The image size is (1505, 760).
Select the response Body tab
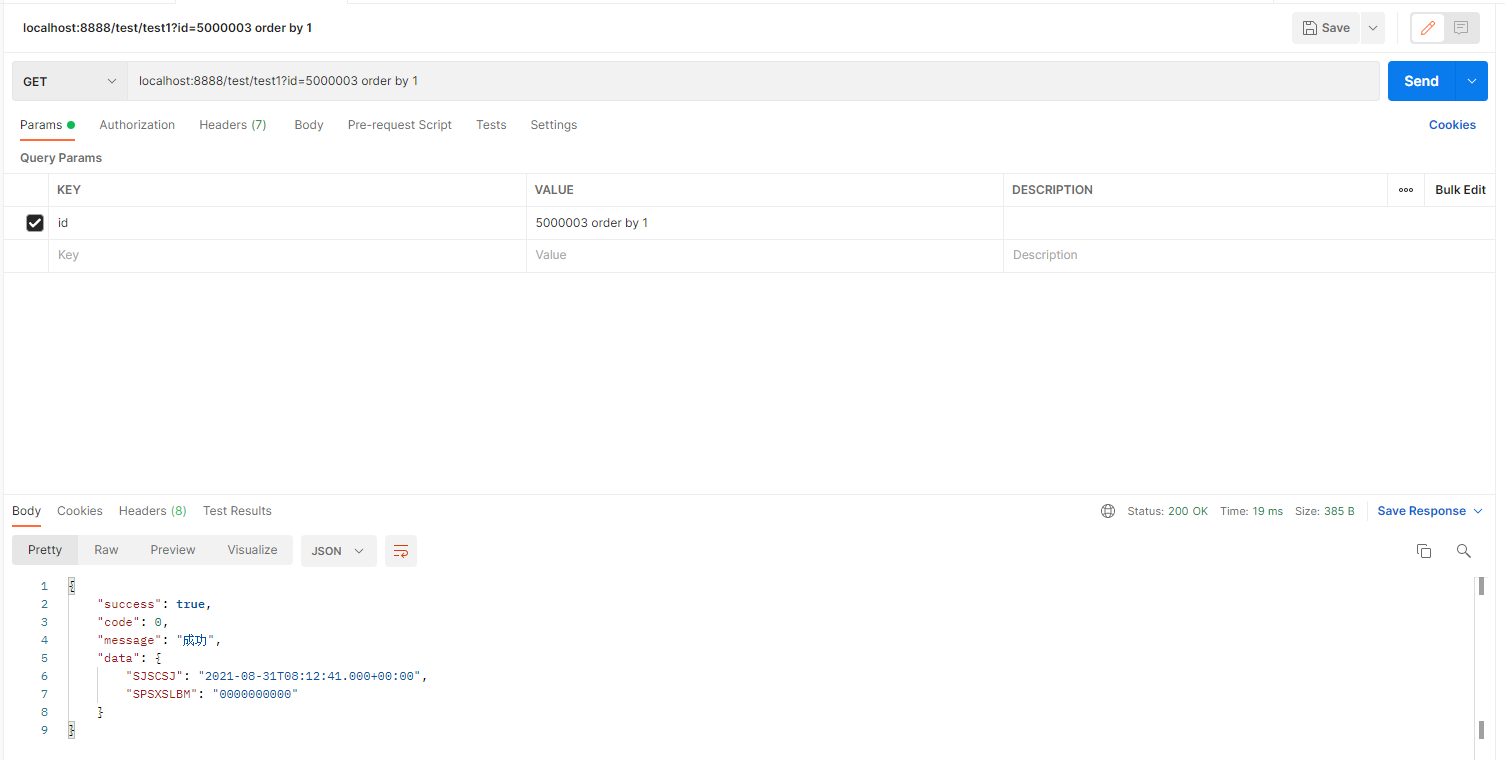point(27,511)
